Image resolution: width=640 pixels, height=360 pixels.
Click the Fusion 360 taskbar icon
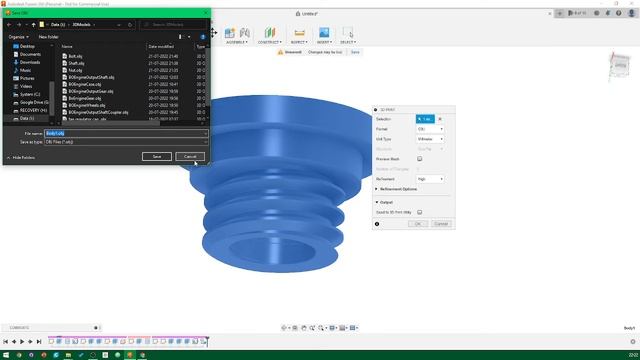(x=130, y=355)
